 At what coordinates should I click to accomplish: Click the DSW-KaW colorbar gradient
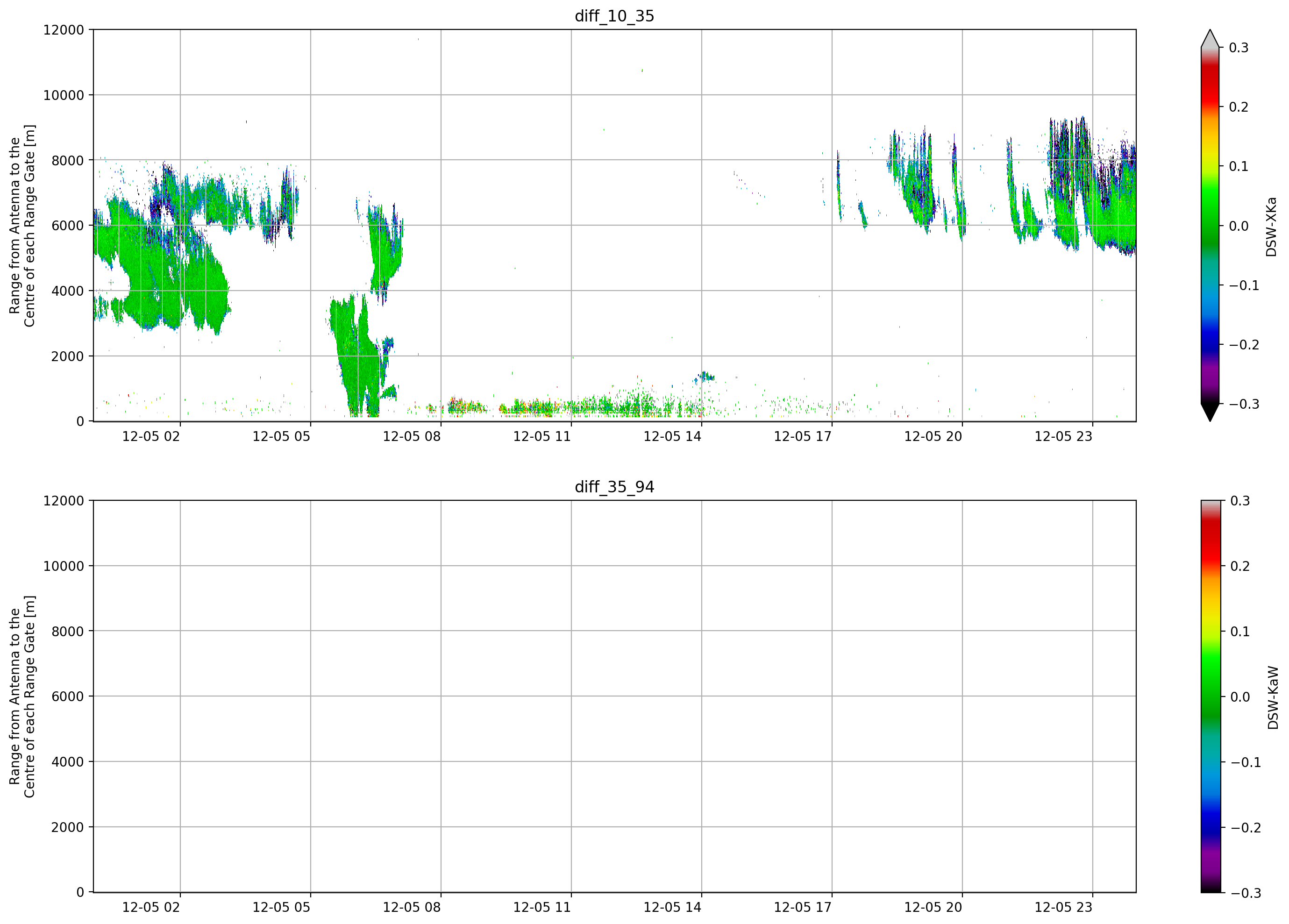1210,697
